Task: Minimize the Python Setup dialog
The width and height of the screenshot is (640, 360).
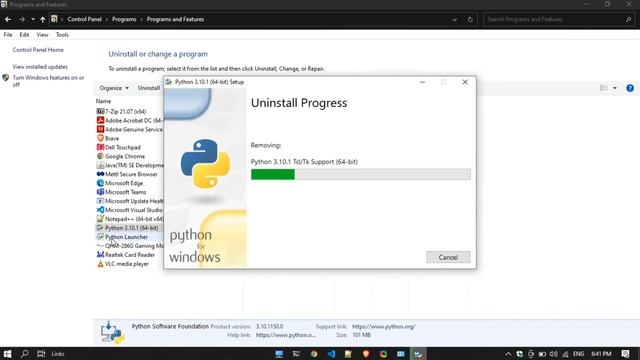Action: [422, 82]
